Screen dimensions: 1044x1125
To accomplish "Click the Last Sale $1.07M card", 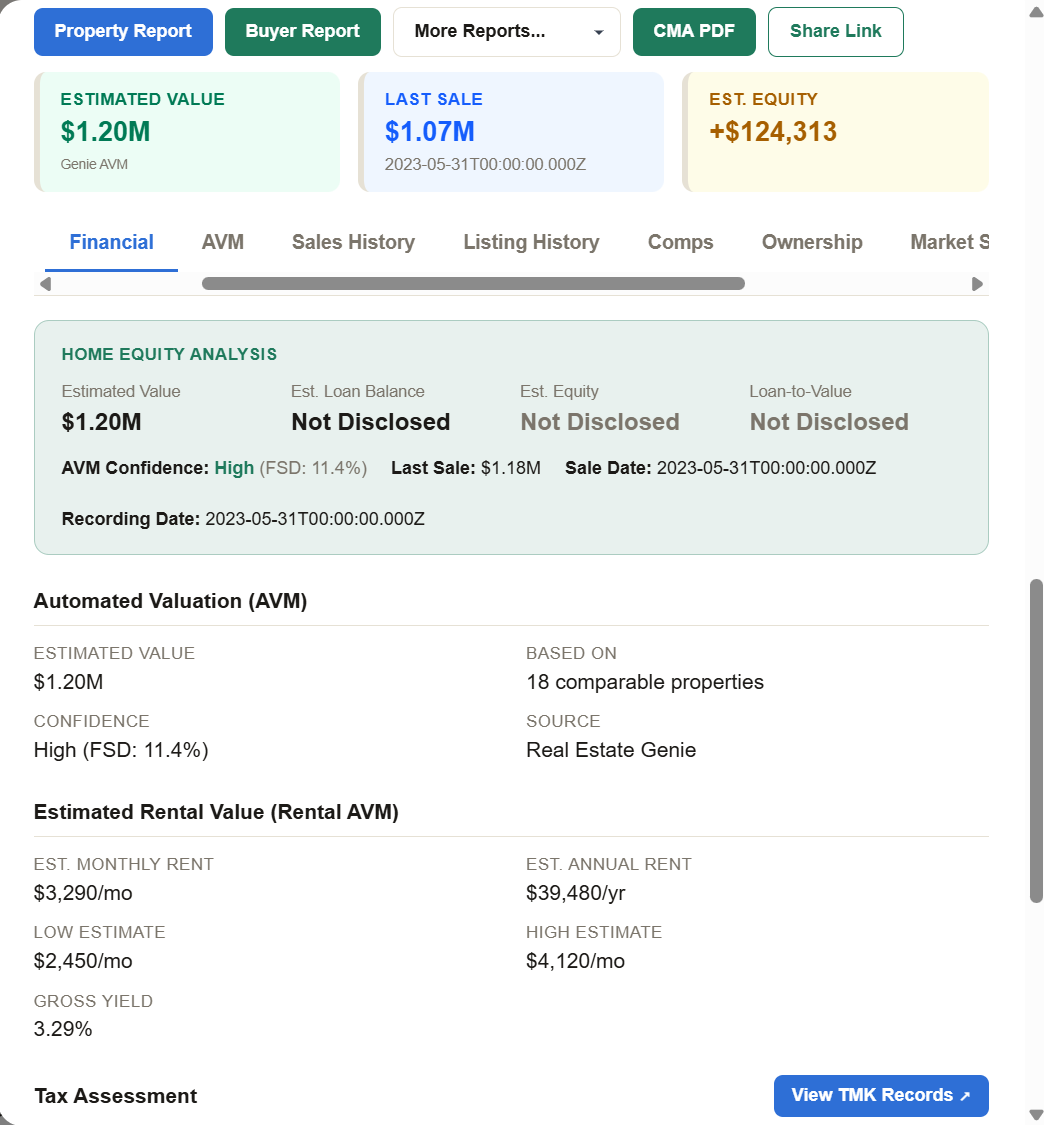I will 511,132.
